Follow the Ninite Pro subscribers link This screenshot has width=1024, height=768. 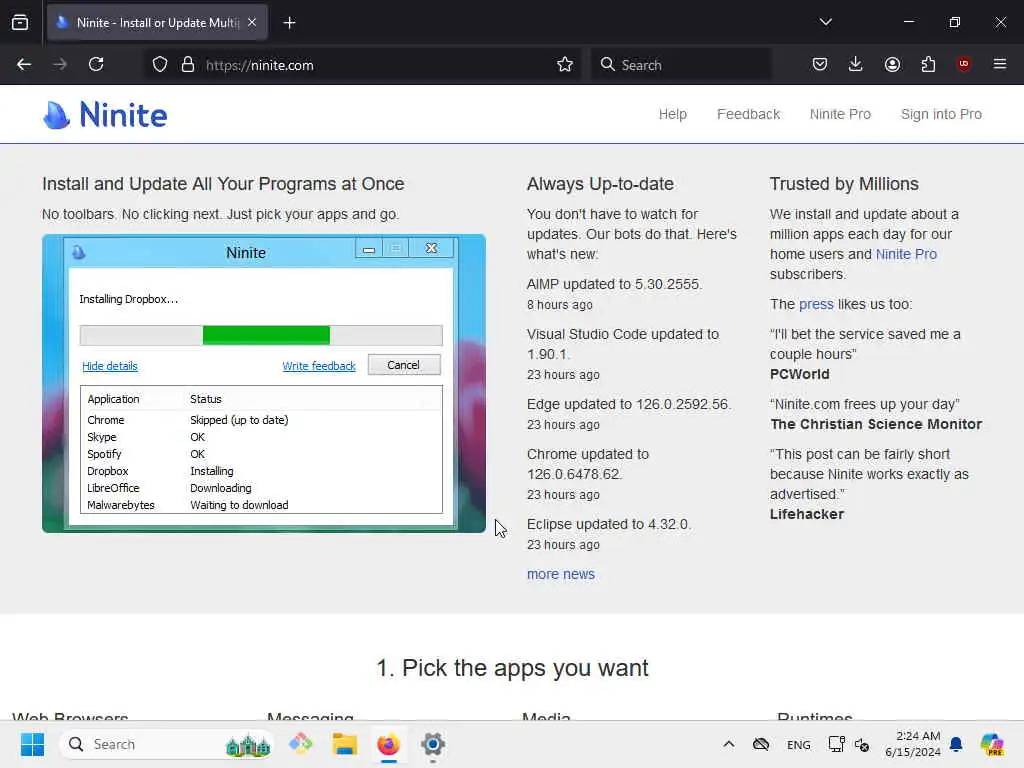(x=906, y=254)
